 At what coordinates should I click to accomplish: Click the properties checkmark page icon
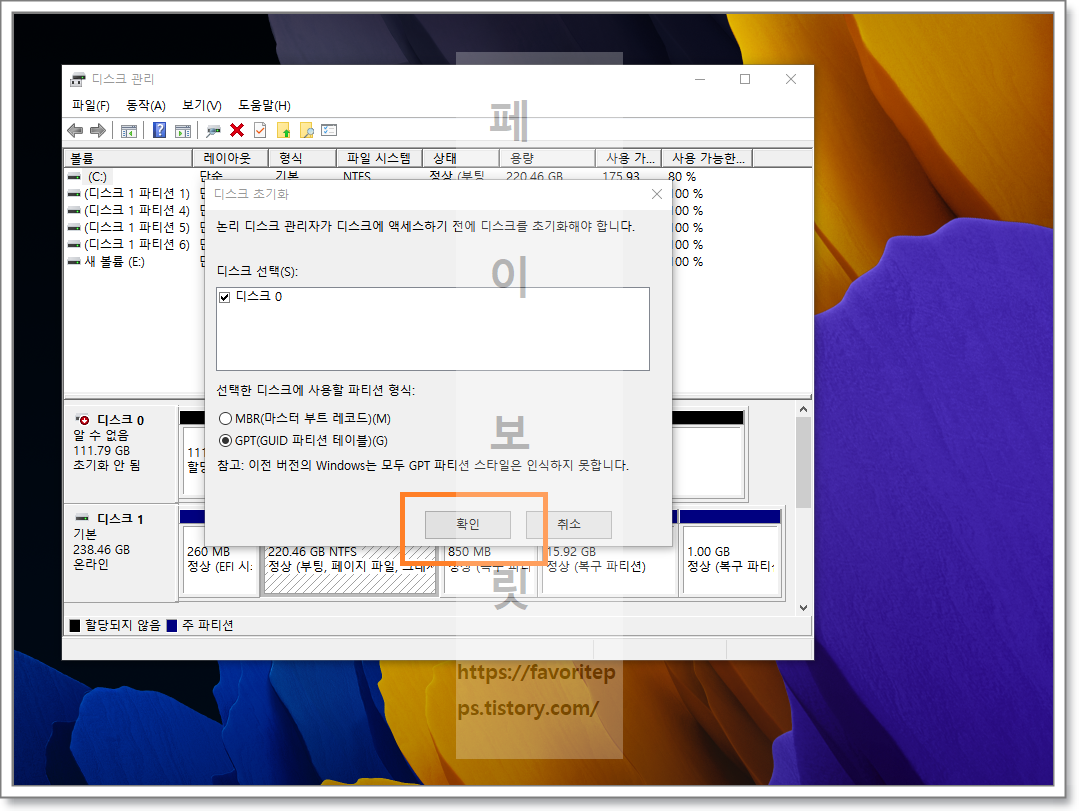(259, 130)
